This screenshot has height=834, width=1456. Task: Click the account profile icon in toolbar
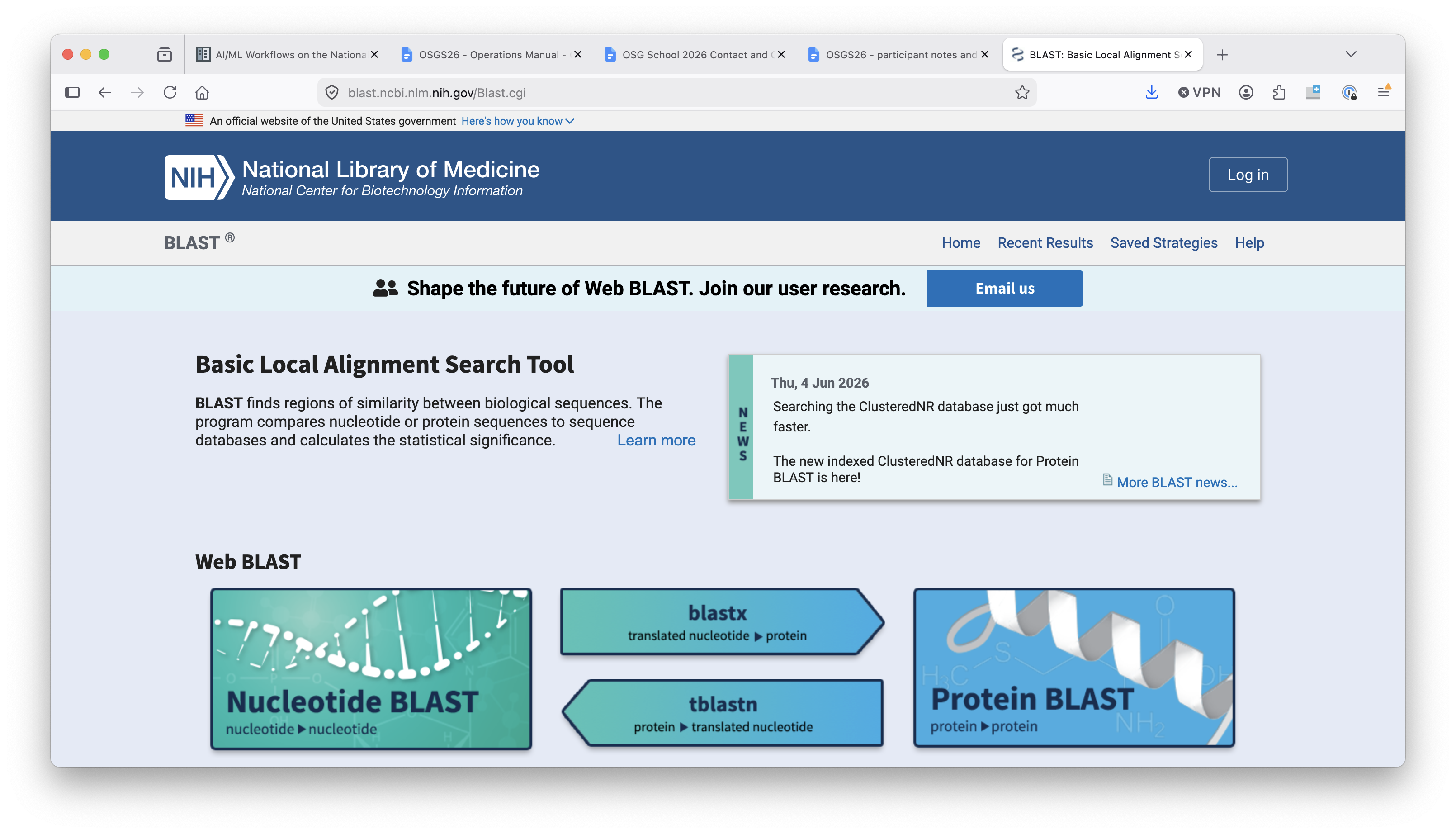(1246, 92)
